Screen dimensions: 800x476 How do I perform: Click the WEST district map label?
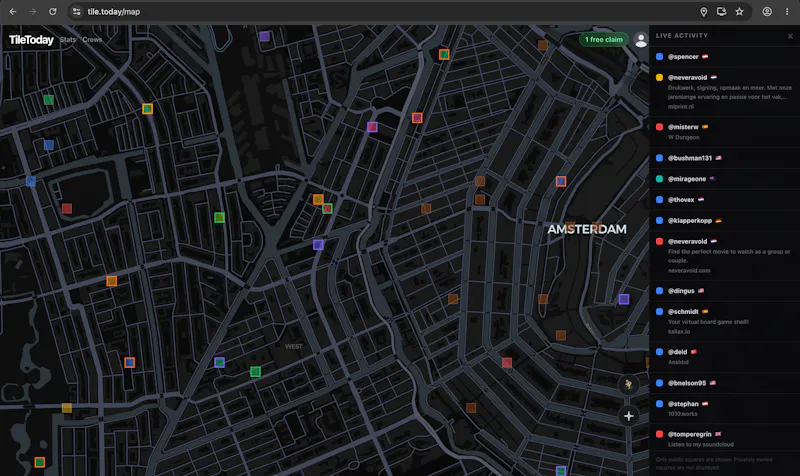click(293, 346)
